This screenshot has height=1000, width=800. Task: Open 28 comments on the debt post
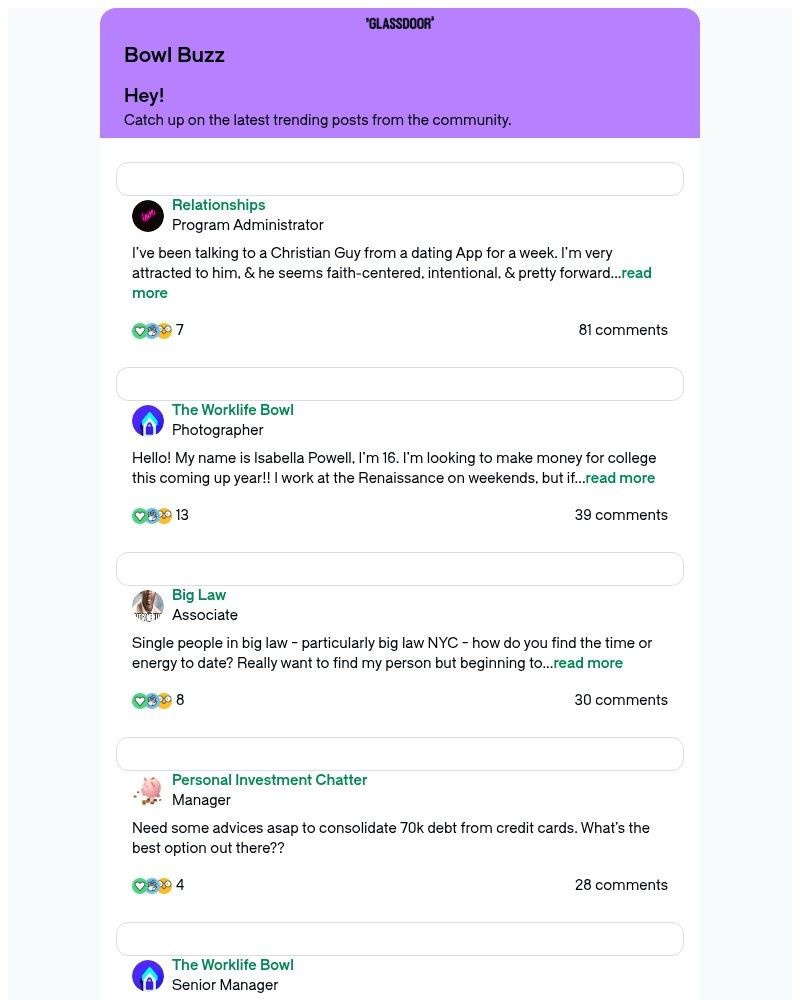pyautogui.click(x=621, y=885)
